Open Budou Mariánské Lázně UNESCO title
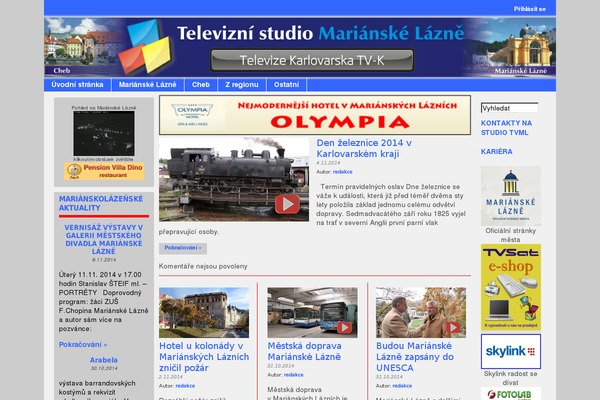The image size is (600, 400). click(x=415, y=357)
